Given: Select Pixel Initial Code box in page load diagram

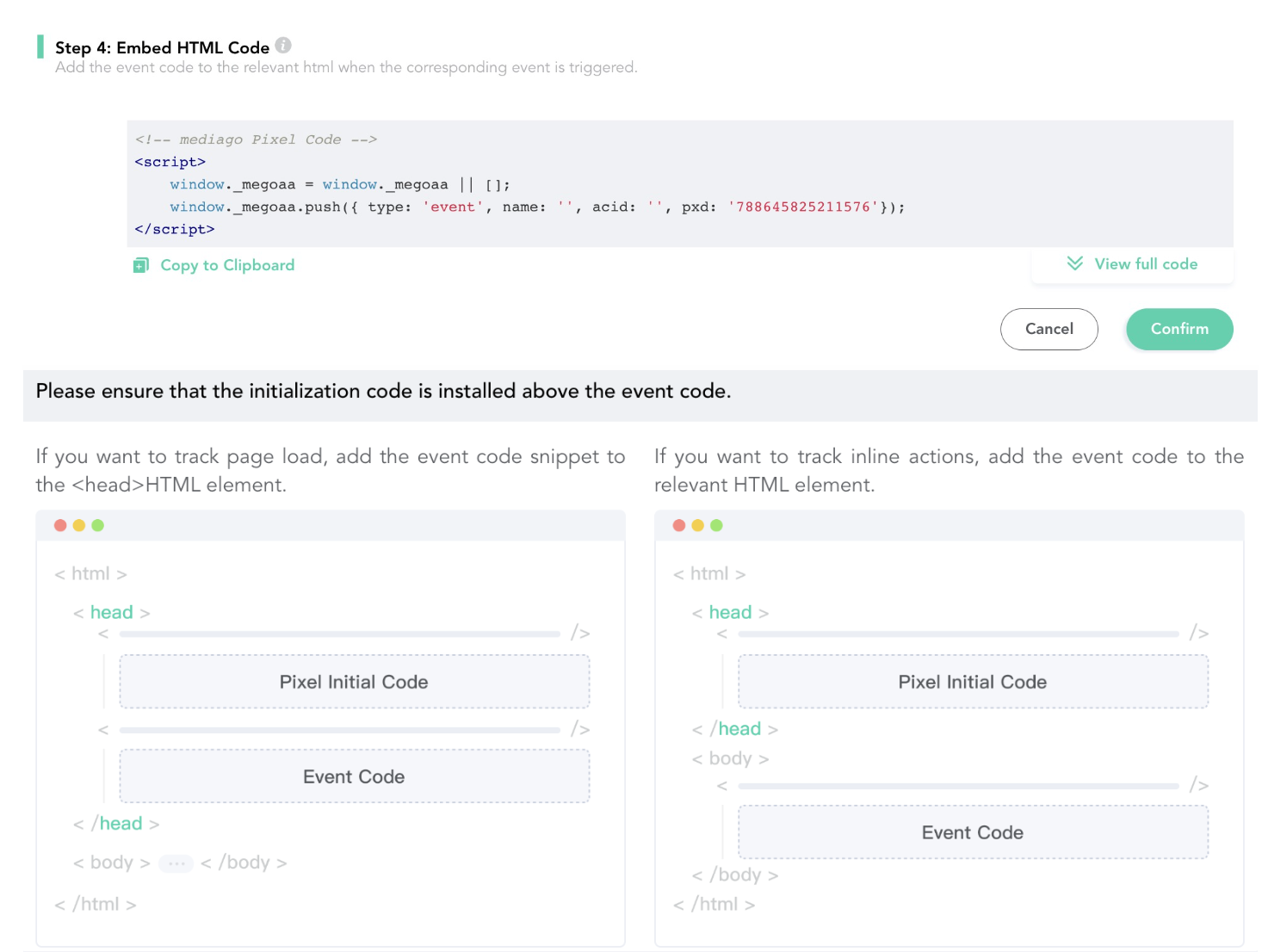Looking at the screenshot, I should 354,682.
